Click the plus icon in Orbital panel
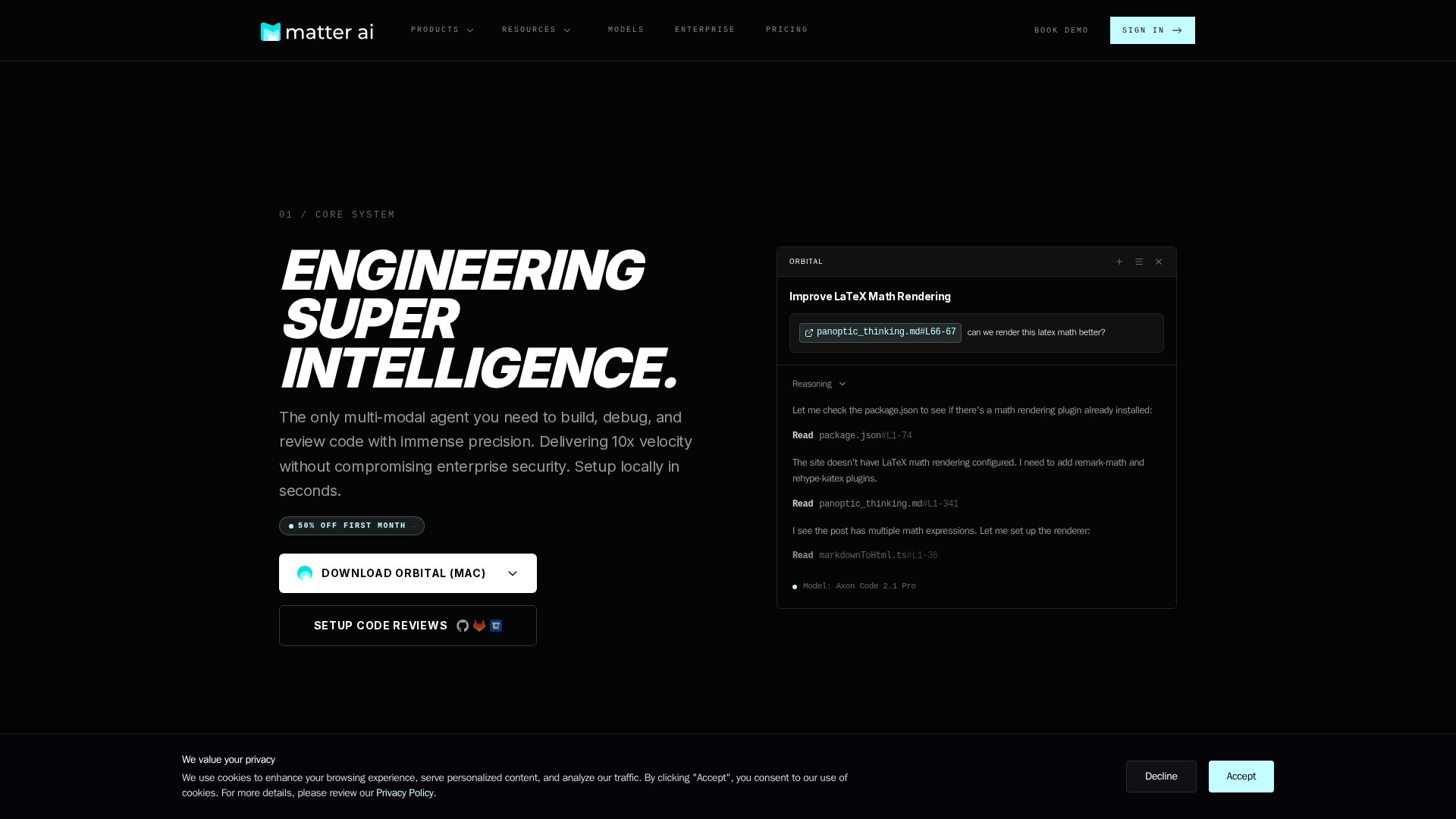 (x=1119, y=262)
